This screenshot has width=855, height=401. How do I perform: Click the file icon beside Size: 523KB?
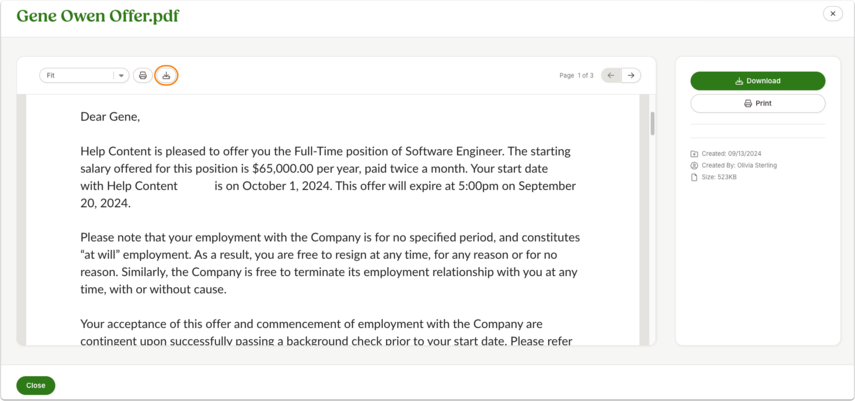(694, 177)
